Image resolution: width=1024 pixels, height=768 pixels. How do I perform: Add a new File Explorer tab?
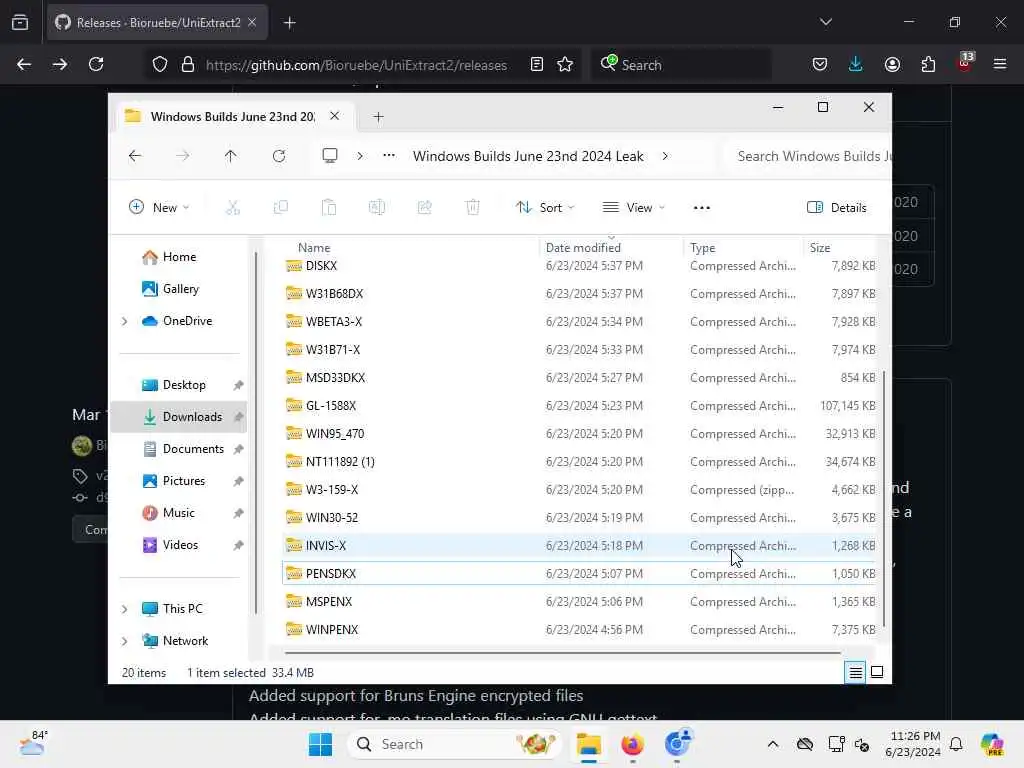pyautogui.click(x=378, y=117)
